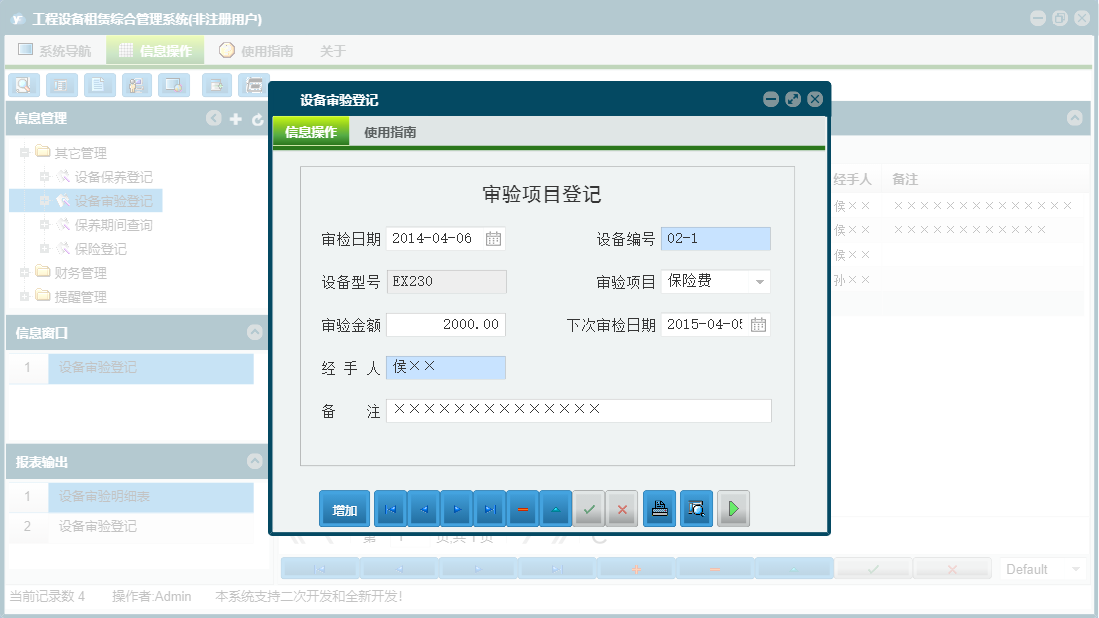Click the magnifier search icon in top toolbar

pos(23,85)
